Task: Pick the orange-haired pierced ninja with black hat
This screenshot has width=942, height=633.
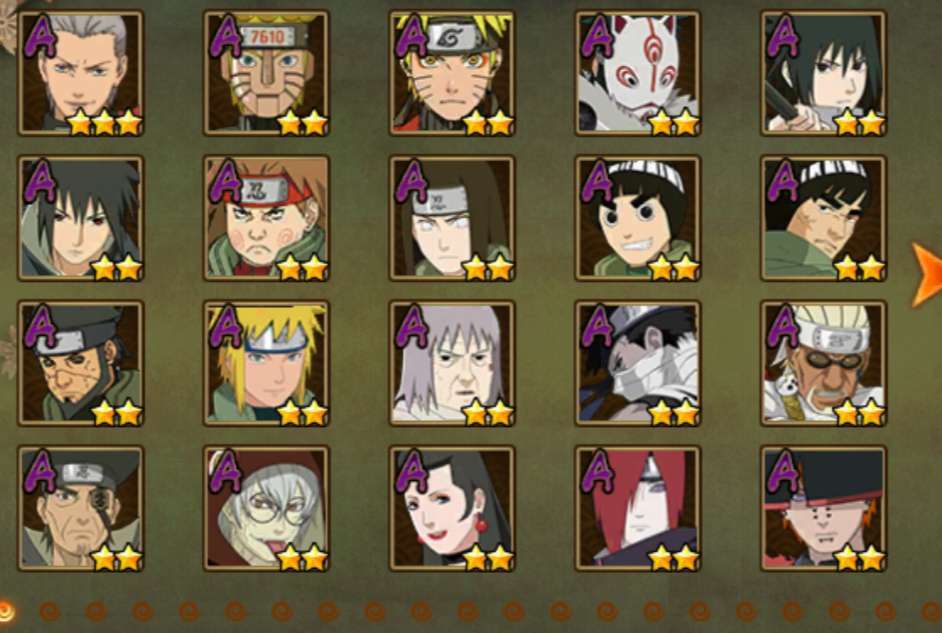Action: 823,508
